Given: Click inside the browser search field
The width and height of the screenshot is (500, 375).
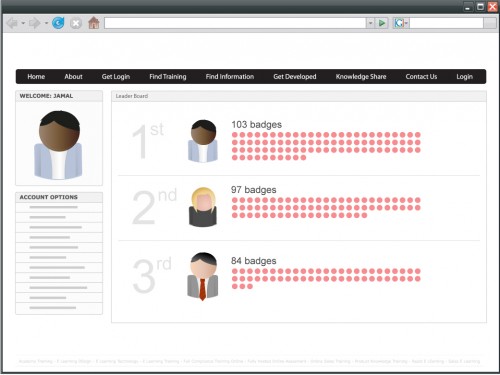Looking at the screenshot, I should [x=446, y=23].
